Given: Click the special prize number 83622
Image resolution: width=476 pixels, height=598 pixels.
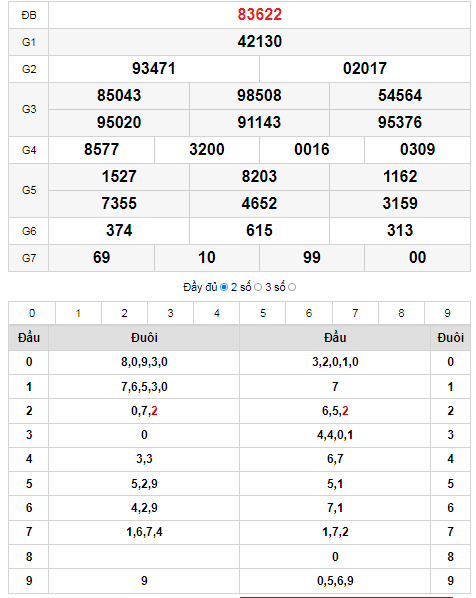Looking at the screenshot, I should (x=259, y=14).
